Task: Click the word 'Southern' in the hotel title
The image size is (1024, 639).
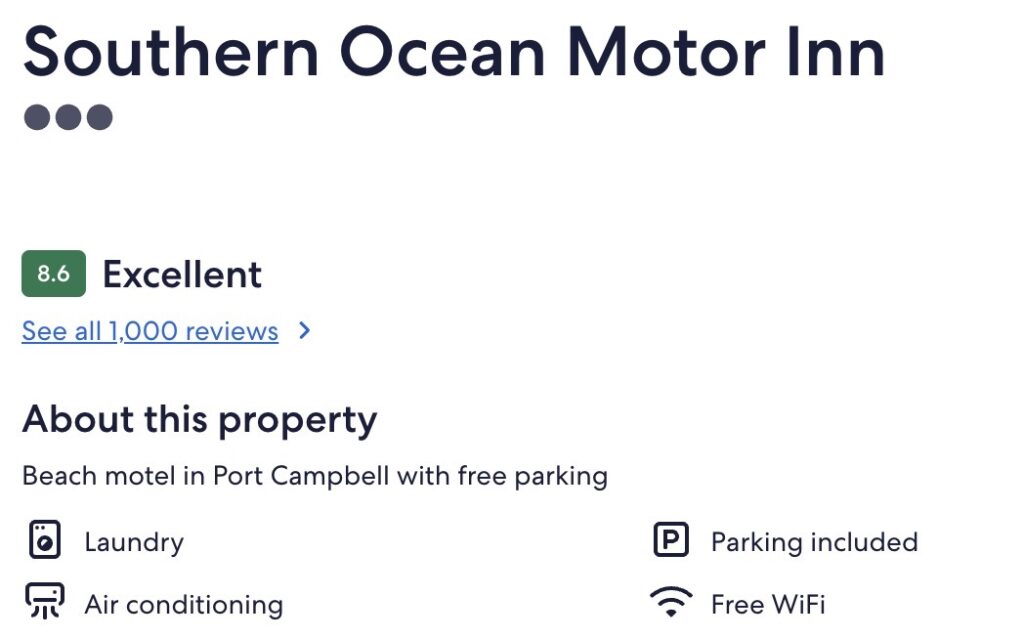Action: tap(170, 52)
